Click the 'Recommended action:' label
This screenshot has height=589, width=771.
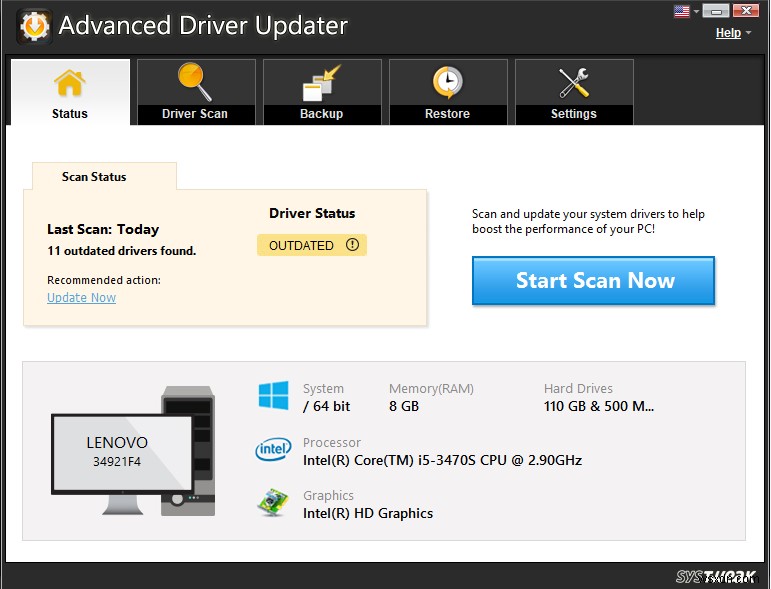coord(104,280)
